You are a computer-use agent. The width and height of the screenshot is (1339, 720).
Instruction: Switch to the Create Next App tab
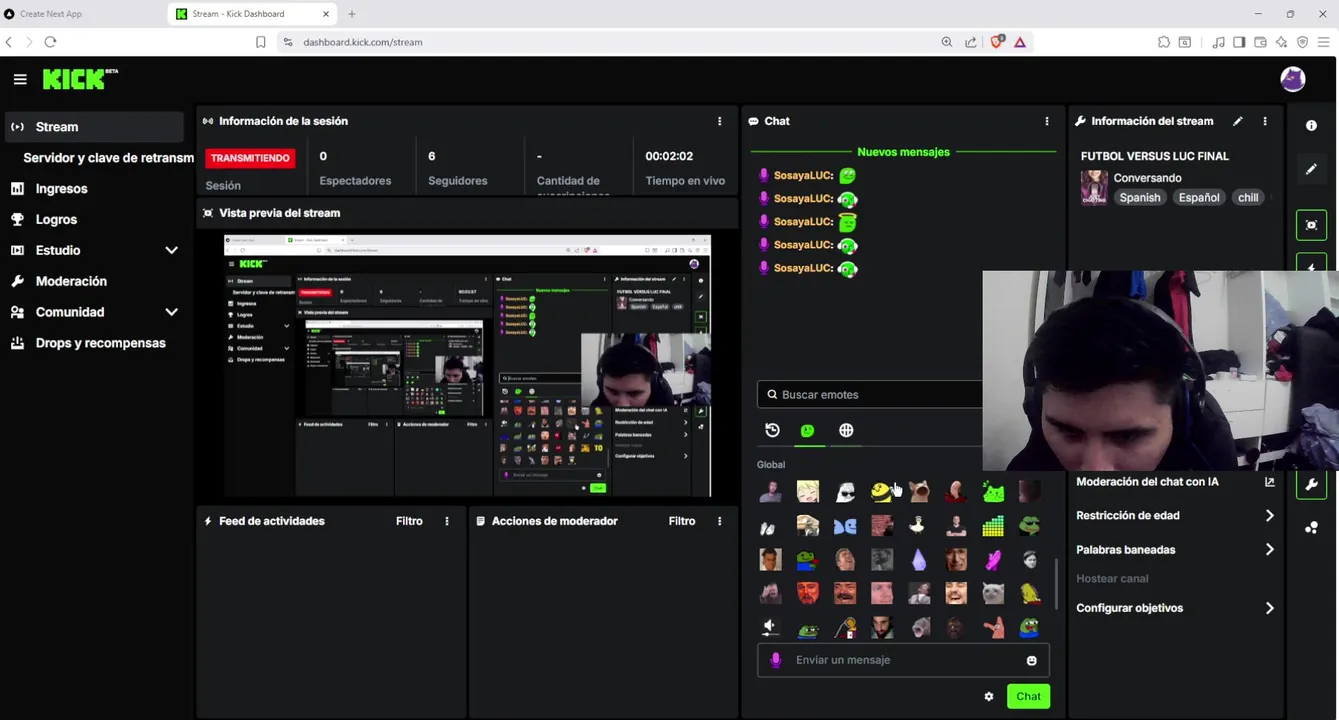pyautogui.click(x=80, y=14)
